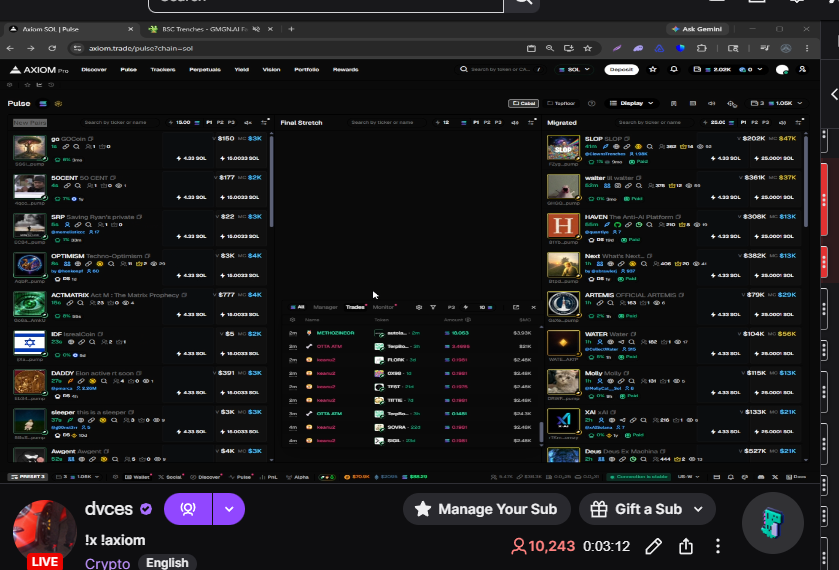Open the filter funnel in trades tracker panel

coord(433,307)
